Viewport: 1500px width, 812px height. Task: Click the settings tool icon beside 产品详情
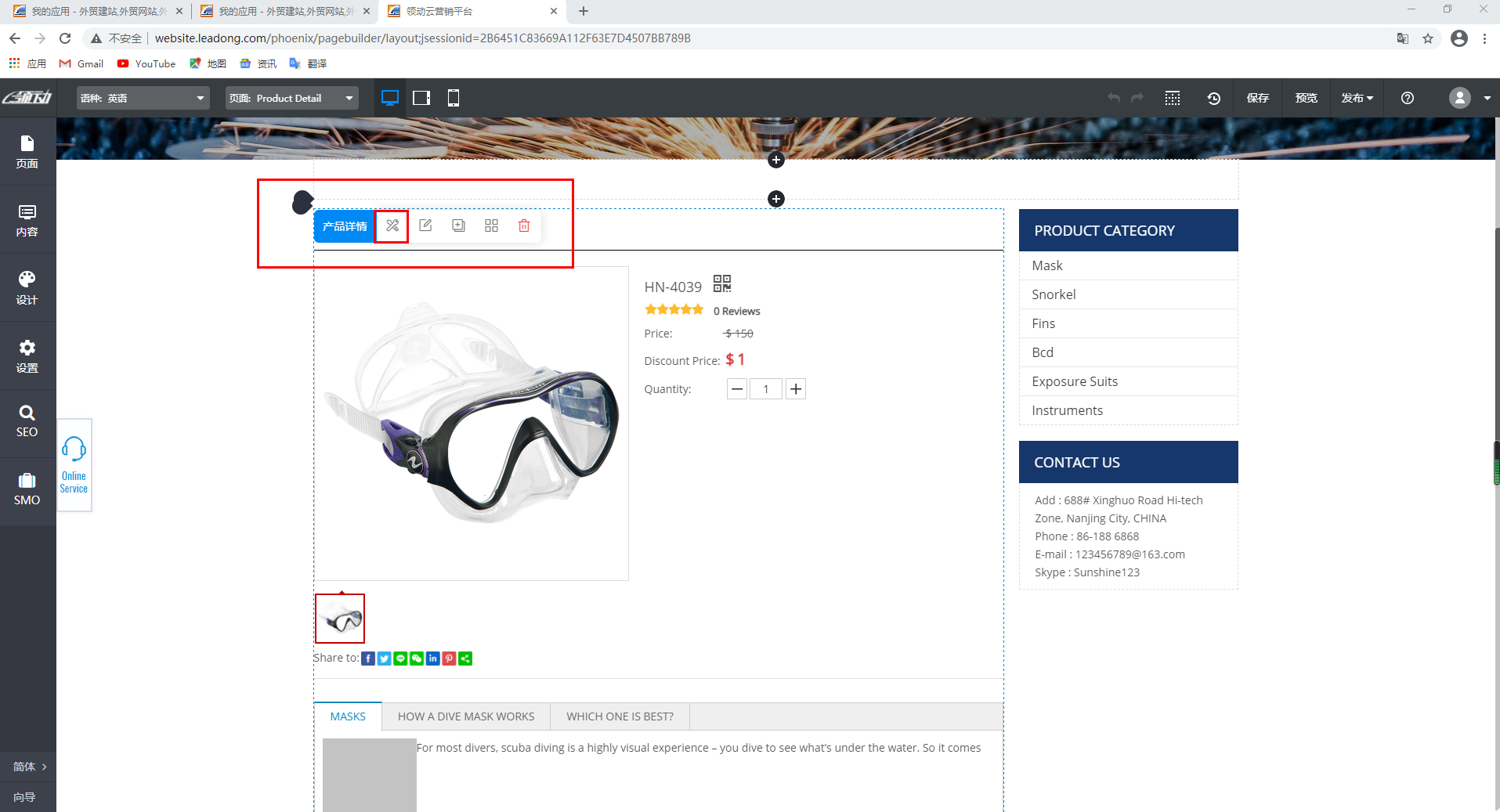point(392,226)
